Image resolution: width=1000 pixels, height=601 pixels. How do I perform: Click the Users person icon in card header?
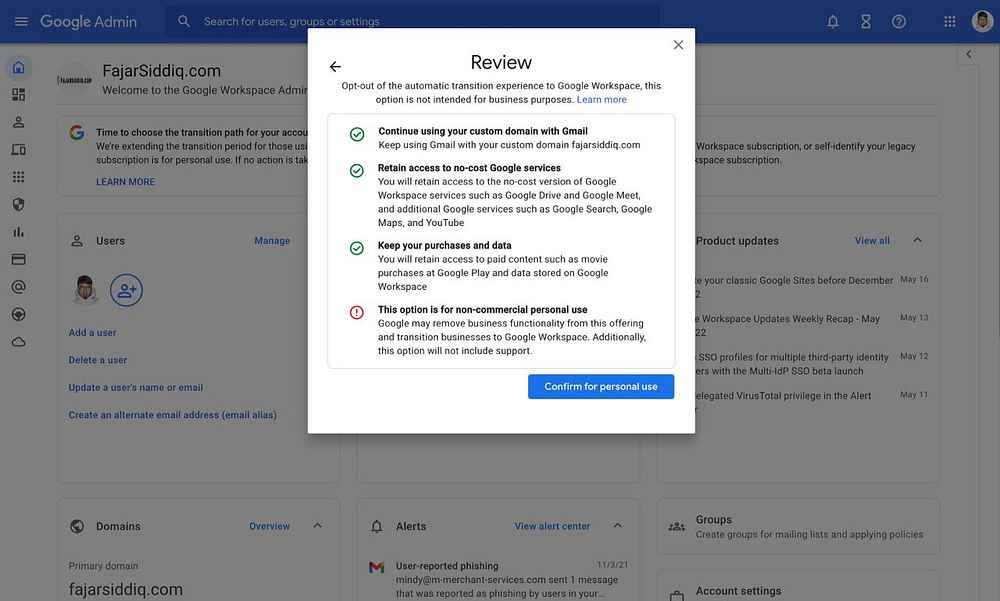click(x=77, y=241)
